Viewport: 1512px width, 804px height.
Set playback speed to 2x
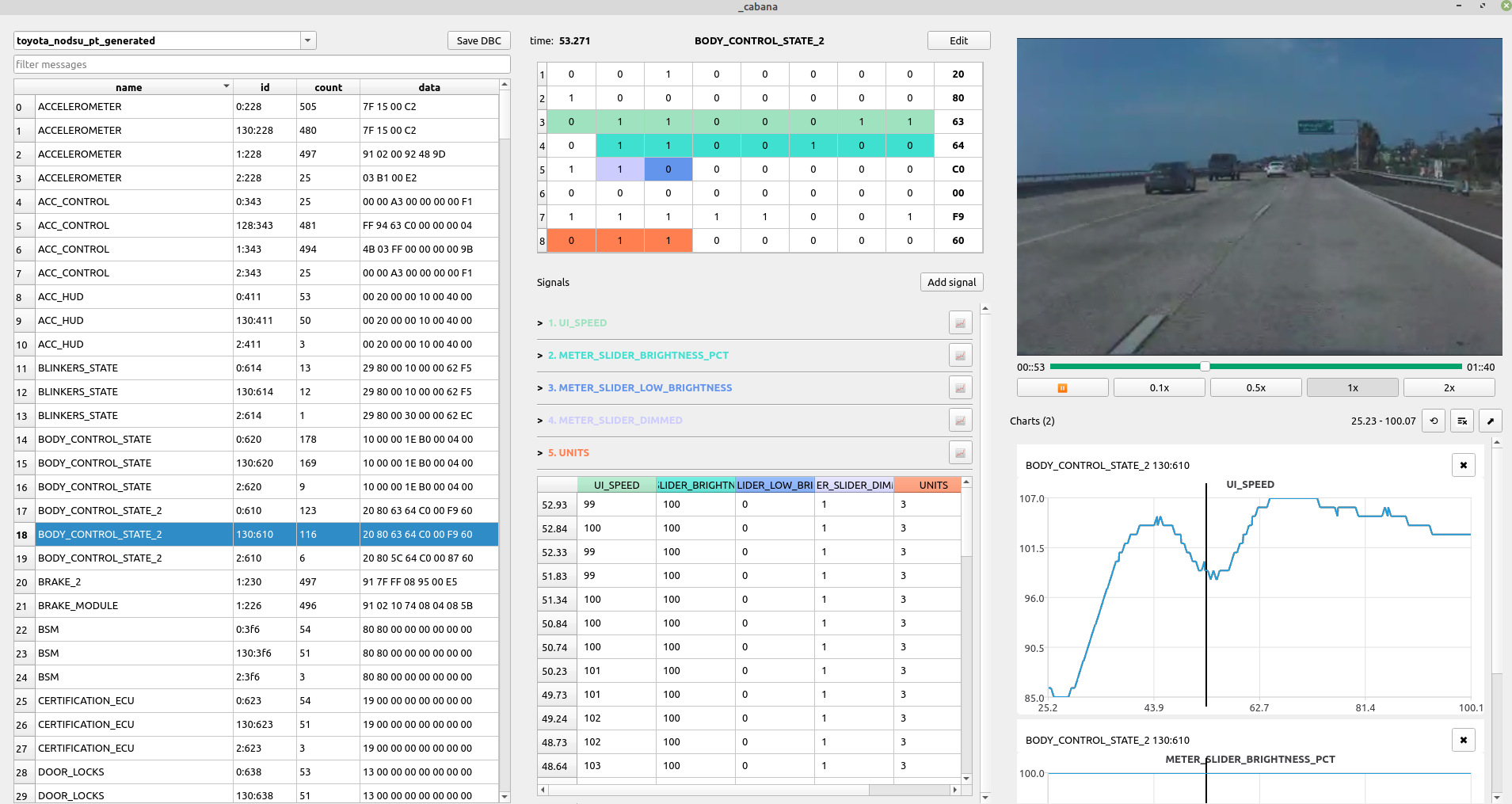1448,387
